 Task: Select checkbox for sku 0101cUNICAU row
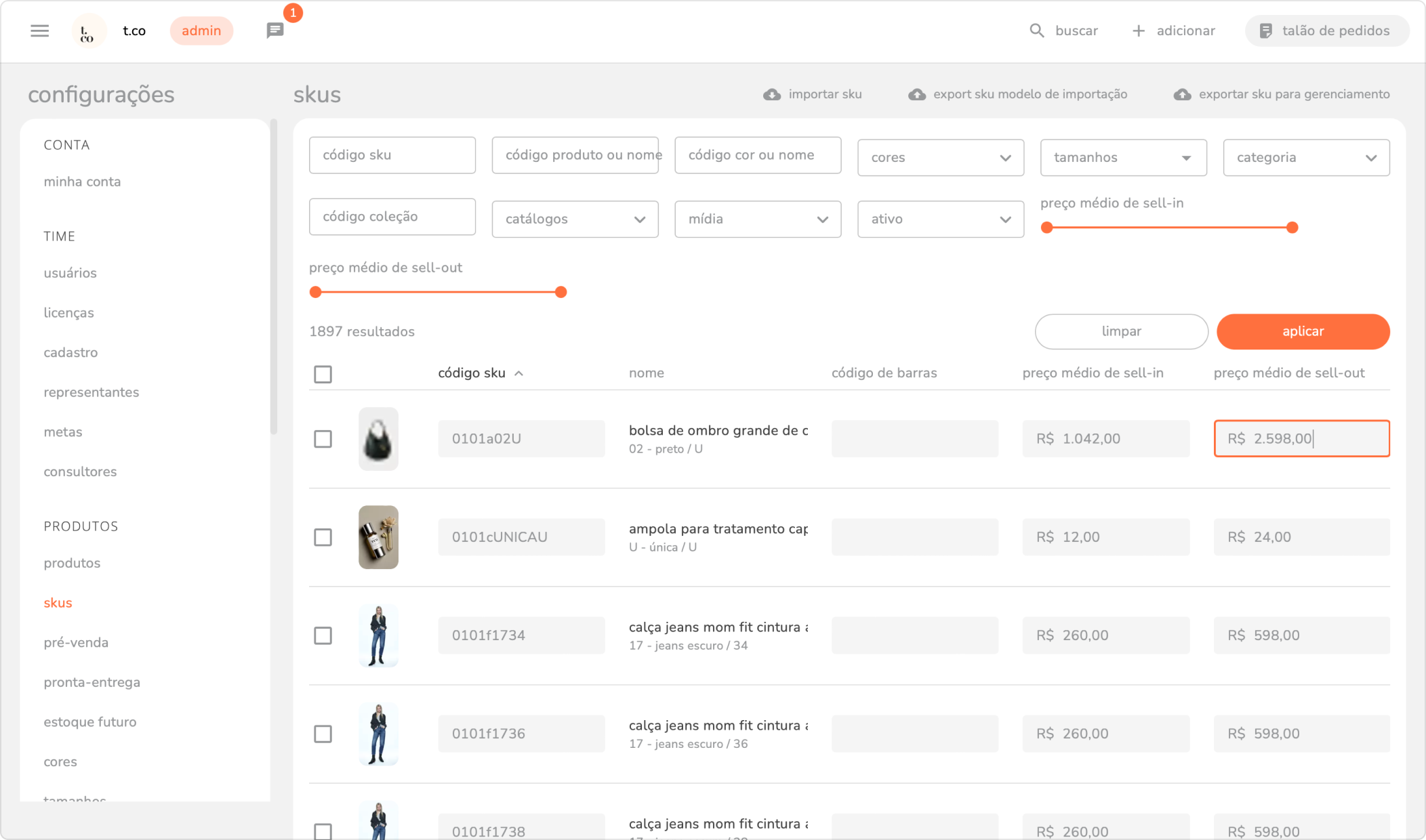coord(323,537)
